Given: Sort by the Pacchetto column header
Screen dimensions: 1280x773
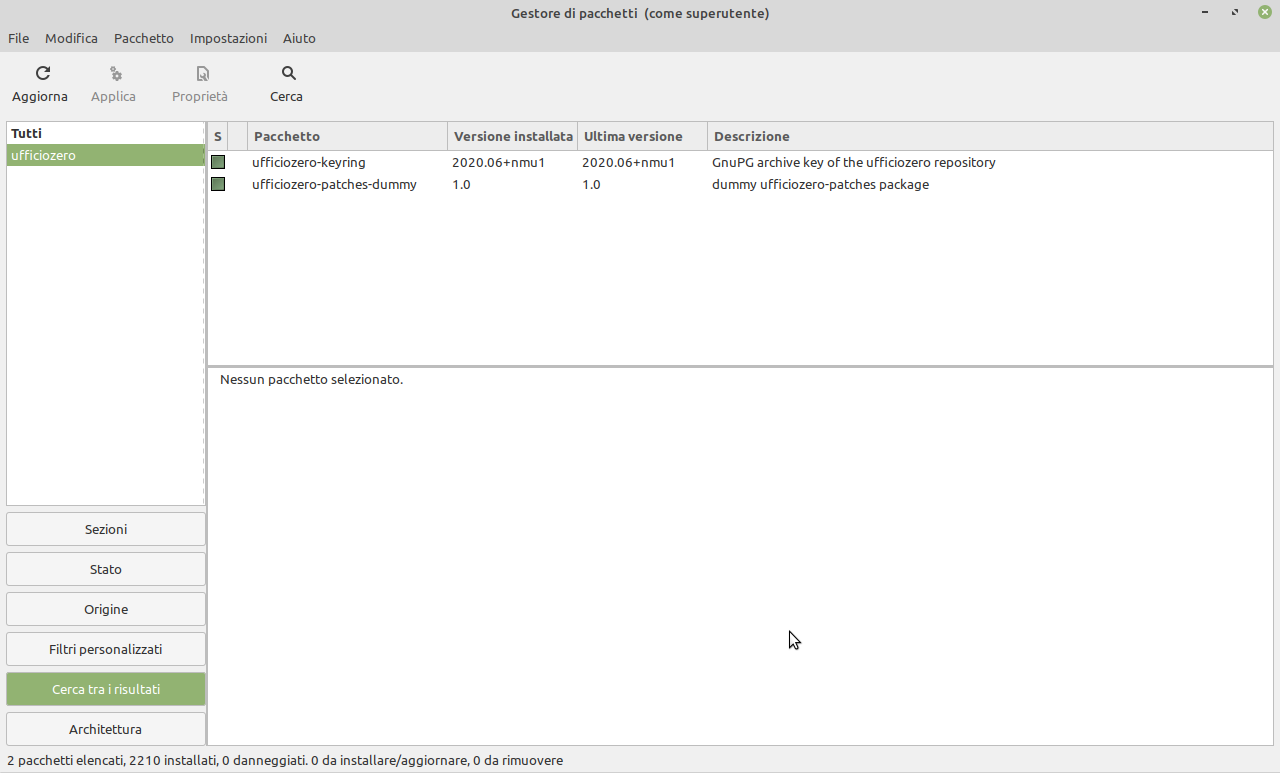Looking at the screenshot, I should pyautogui.click(x=346, y=136).
